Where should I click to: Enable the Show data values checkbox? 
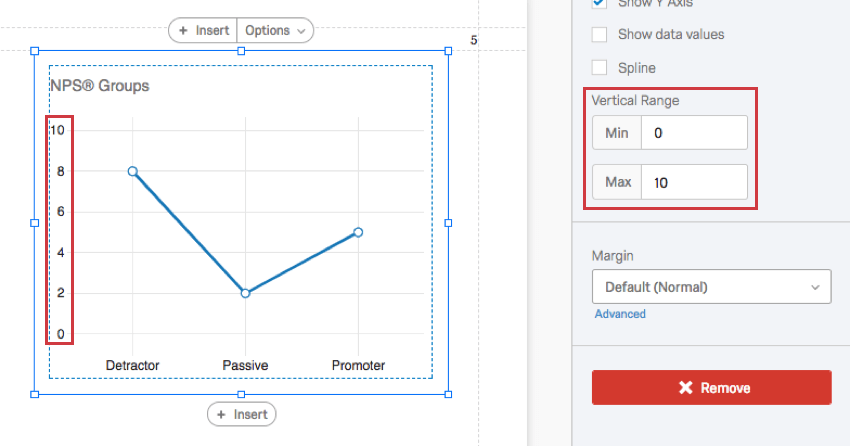coord(599,34)
